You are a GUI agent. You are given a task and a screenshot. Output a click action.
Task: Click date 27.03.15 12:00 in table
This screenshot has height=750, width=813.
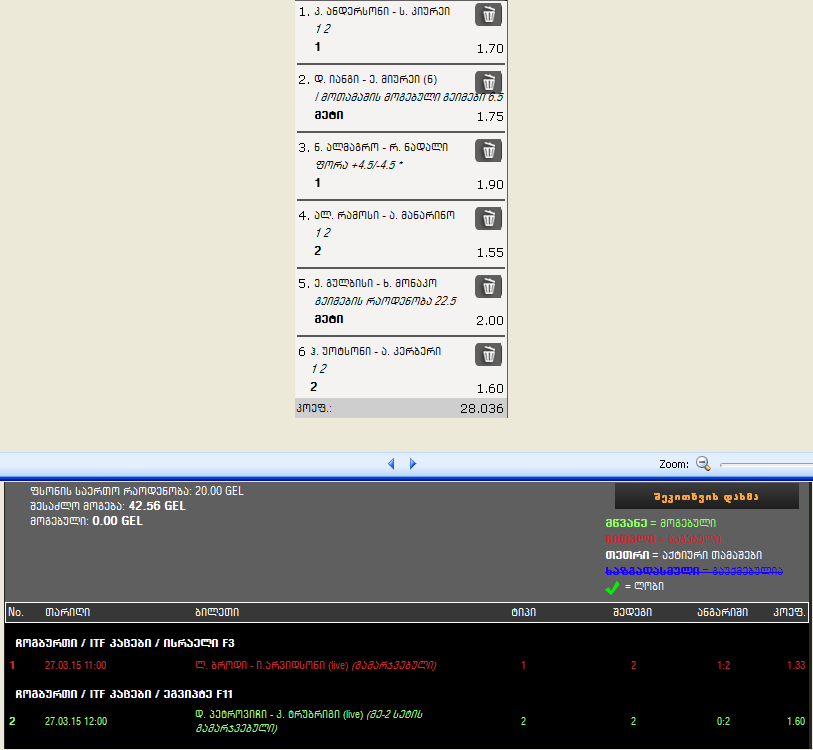pyautogui.click(x=76, y=721)
